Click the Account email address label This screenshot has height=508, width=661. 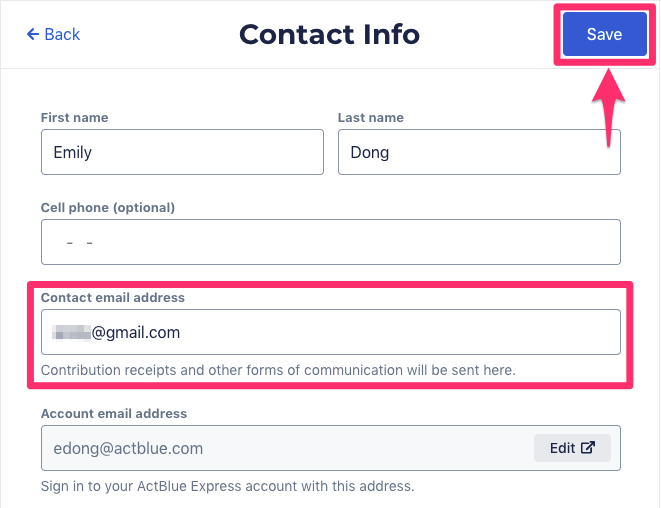click(114, 413)
